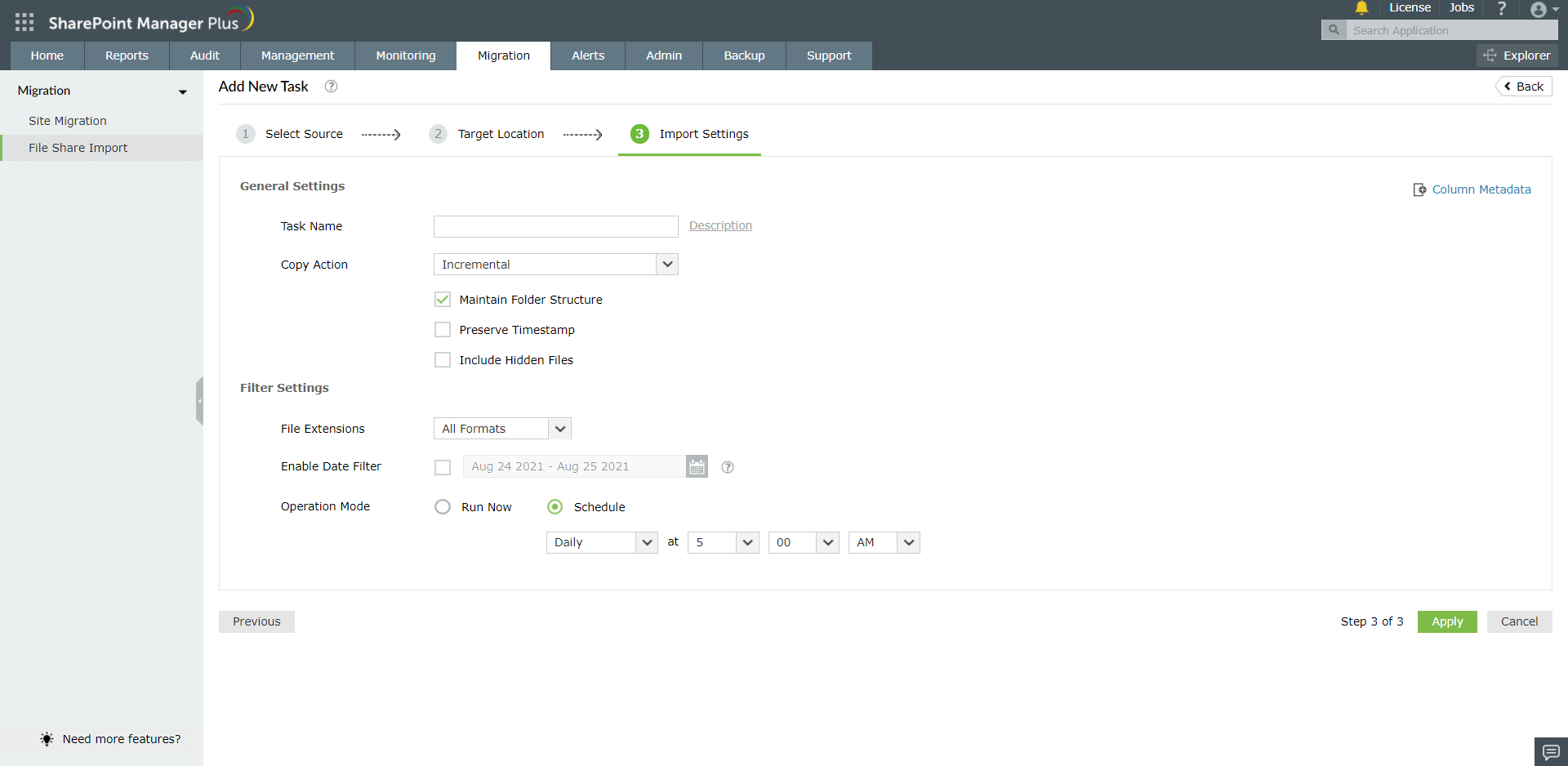Screen dimensions: 1568x766
Task: Collapse the left sidebar handle
Action: click(x=199, y=401)
